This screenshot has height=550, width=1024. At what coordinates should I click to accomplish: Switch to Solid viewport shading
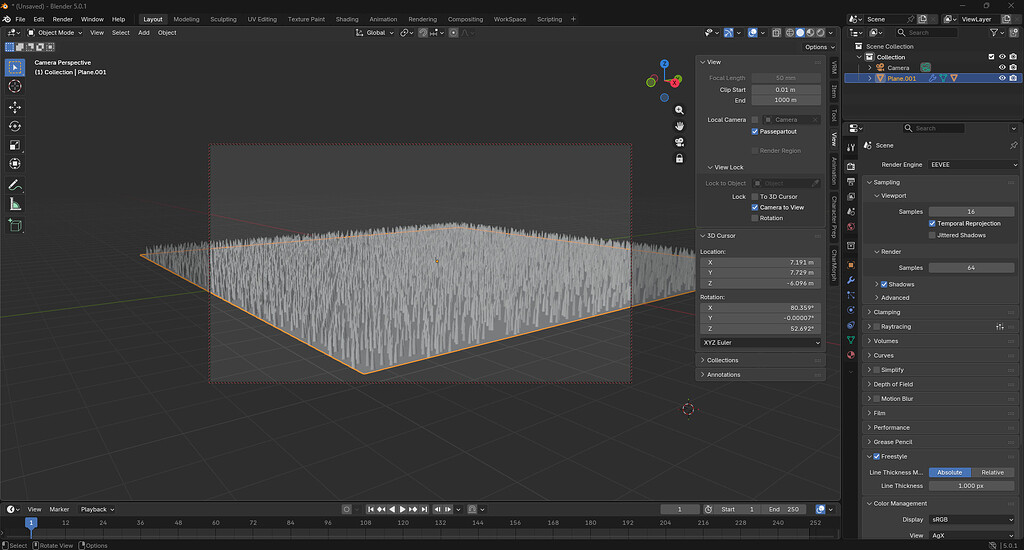pos(800,33)
